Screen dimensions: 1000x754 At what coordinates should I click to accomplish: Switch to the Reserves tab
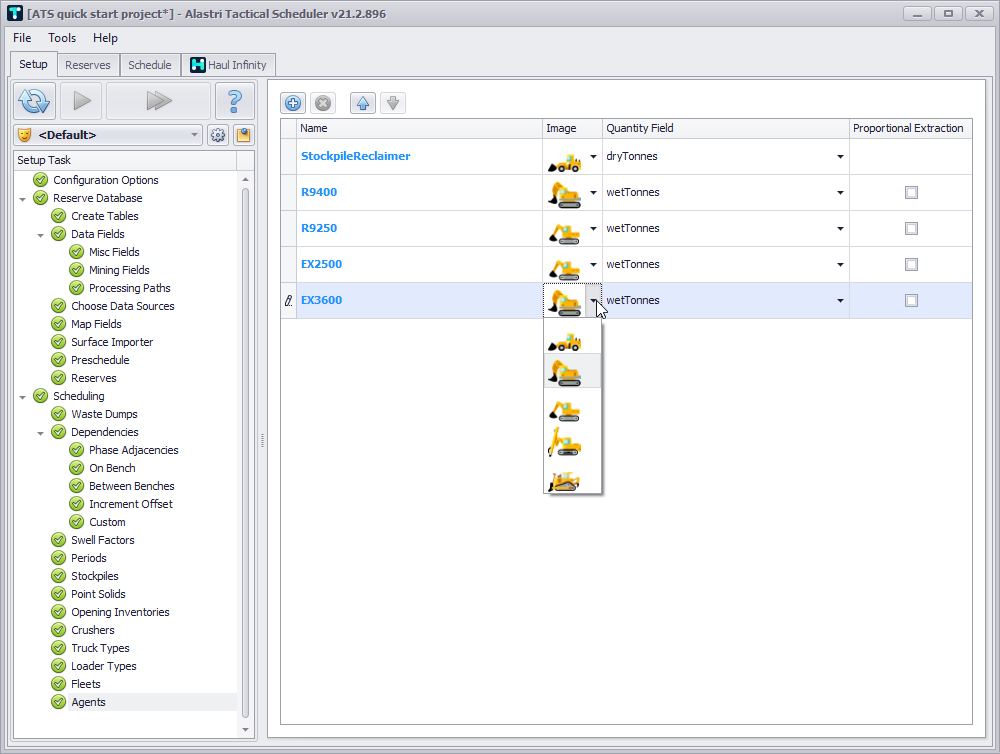point(88,66)
